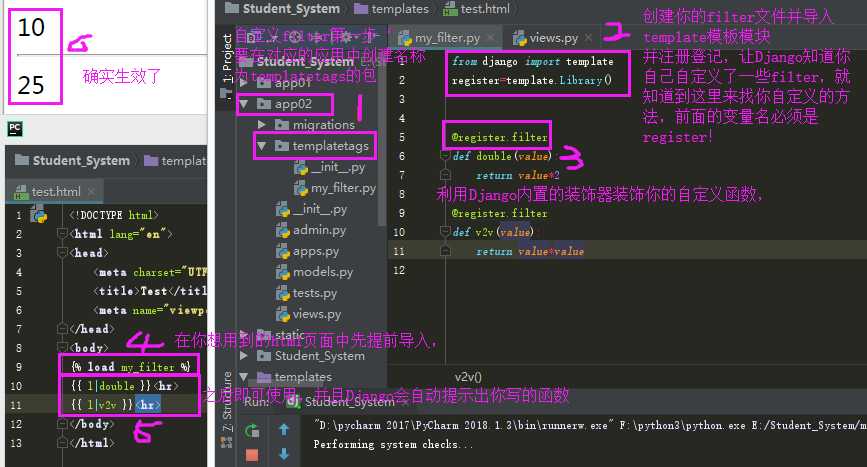Collapse the app02 folder arrow
The height and width of the screenshot is (467, 867).
(x=243, y=104)
